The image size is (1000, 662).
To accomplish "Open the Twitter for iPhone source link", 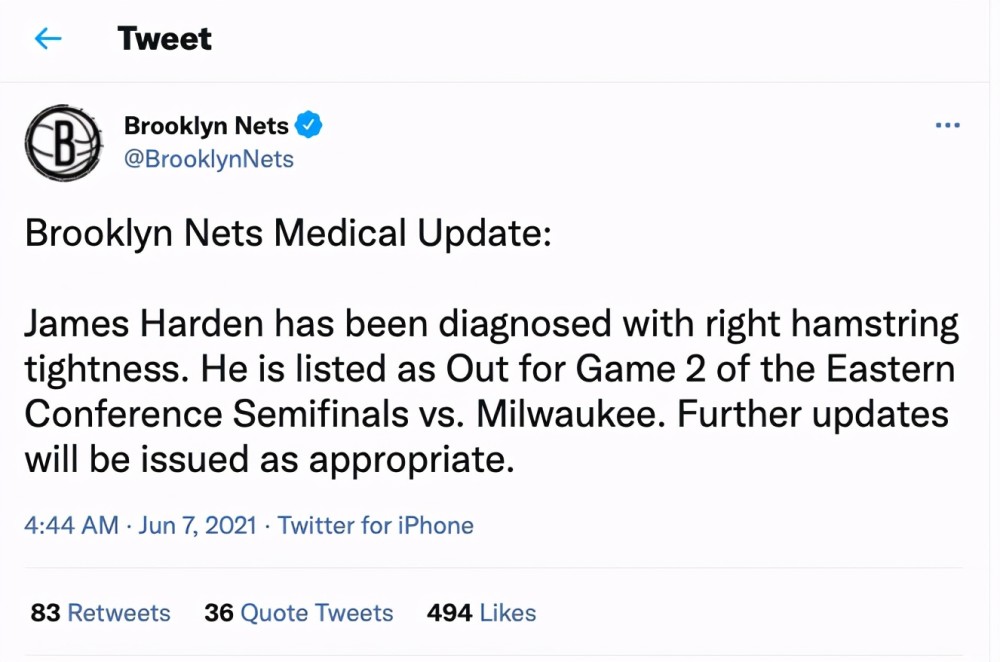I will (376, 526).
